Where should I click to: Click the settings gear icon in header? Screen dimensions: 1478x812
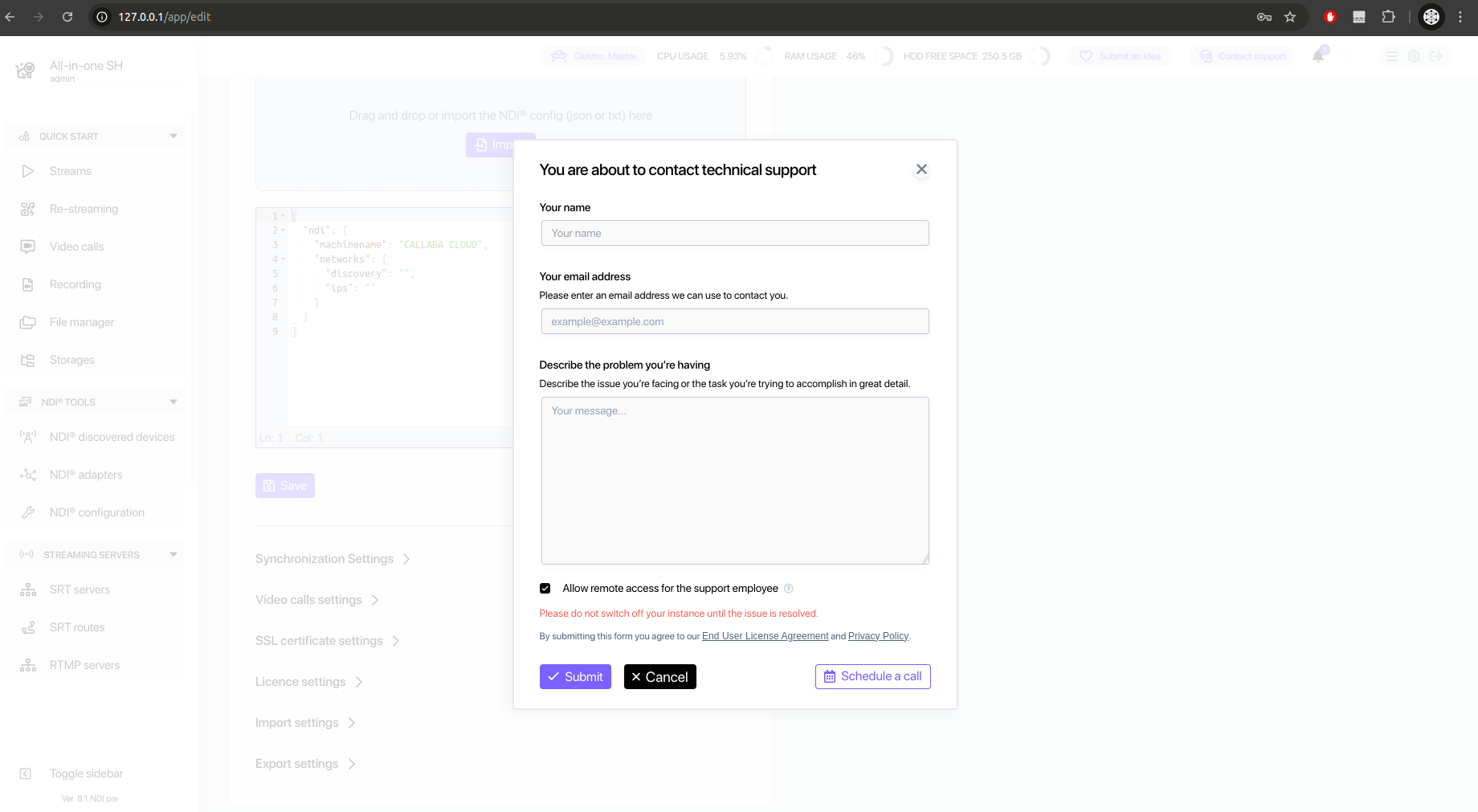pyautogui.click(x=1414, y=56)
